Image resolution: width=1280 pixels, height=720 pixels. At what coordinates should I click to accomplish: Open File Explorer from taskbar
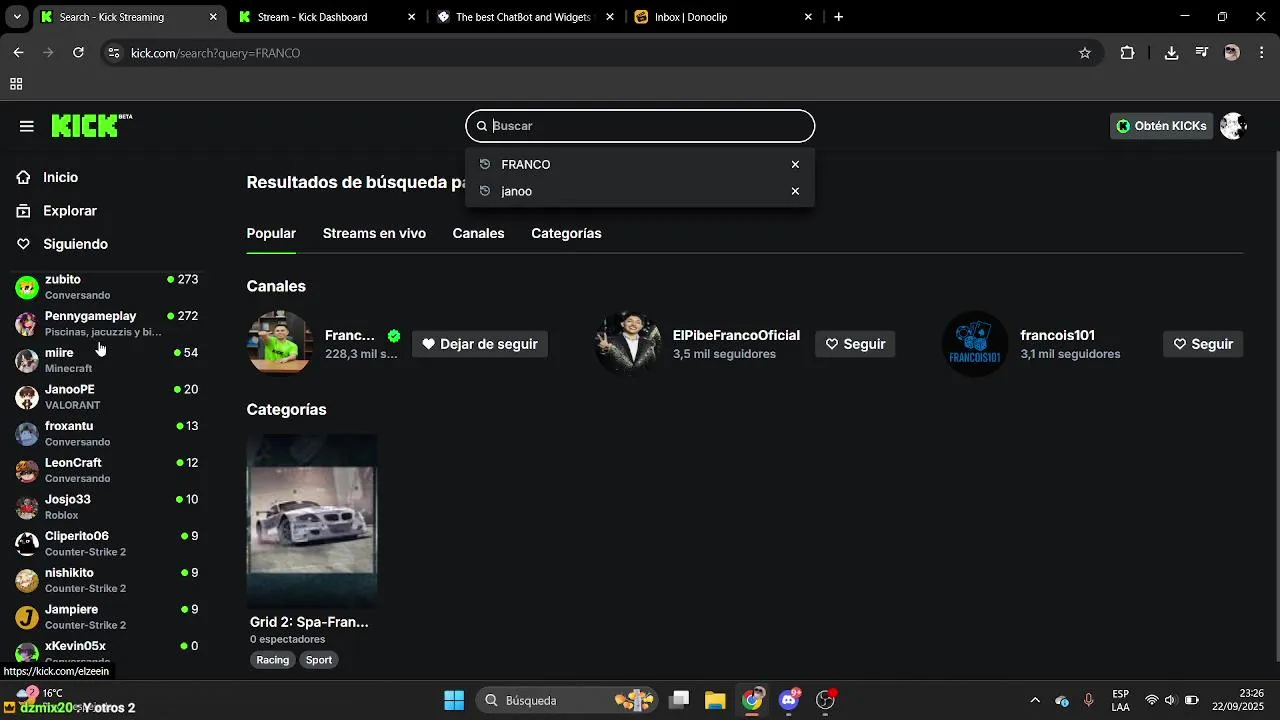(x=714, y=700)
